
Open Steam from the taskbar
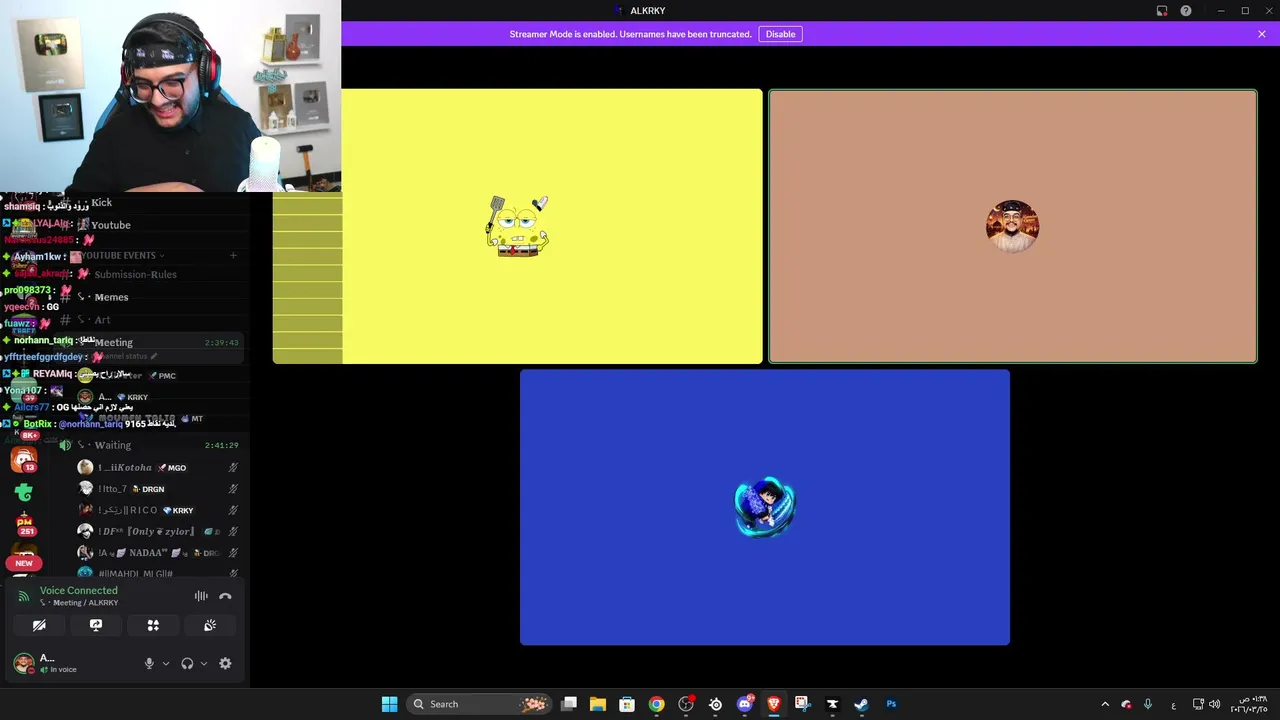click(861, 704)
